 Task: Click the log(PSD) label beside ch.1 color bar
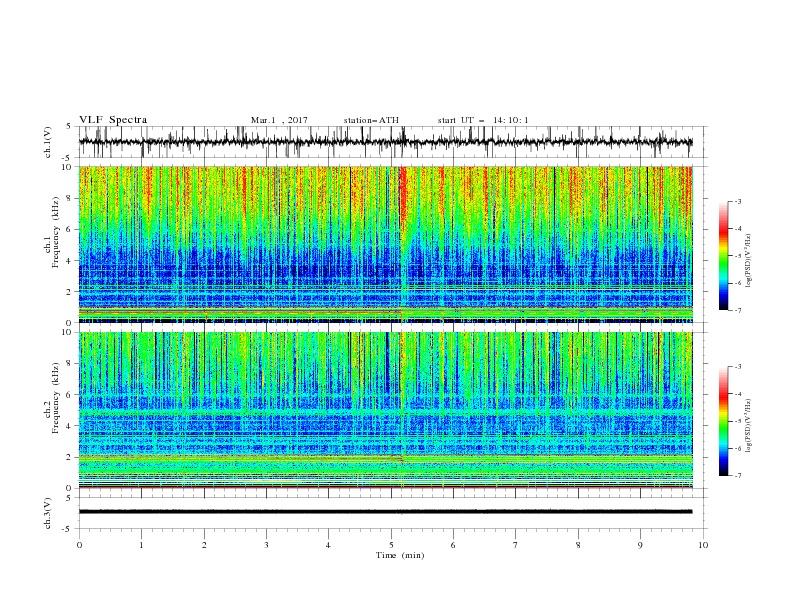coord(748,261)
